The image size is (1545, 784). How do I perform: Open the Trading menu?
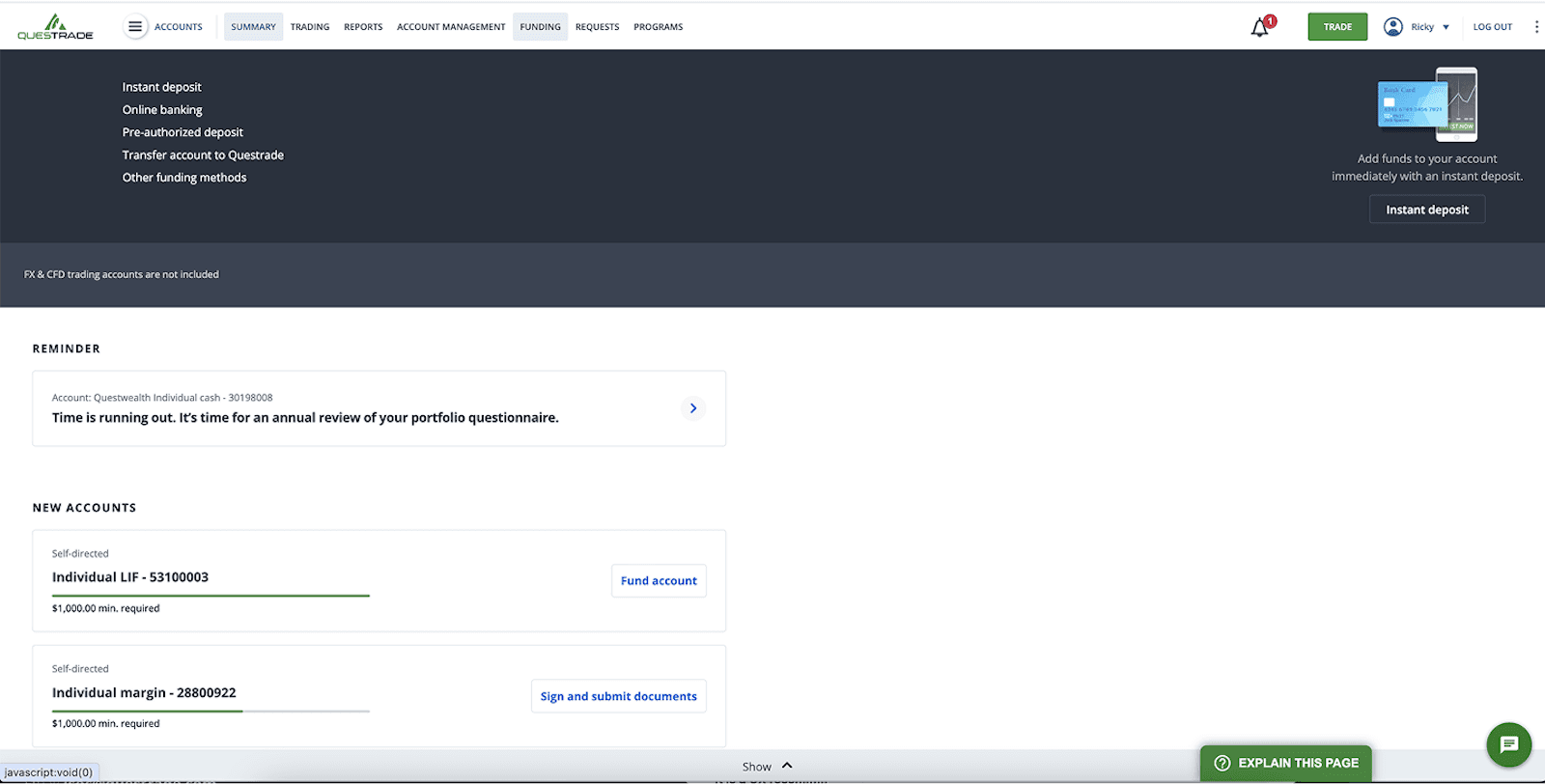pos(310,27)
